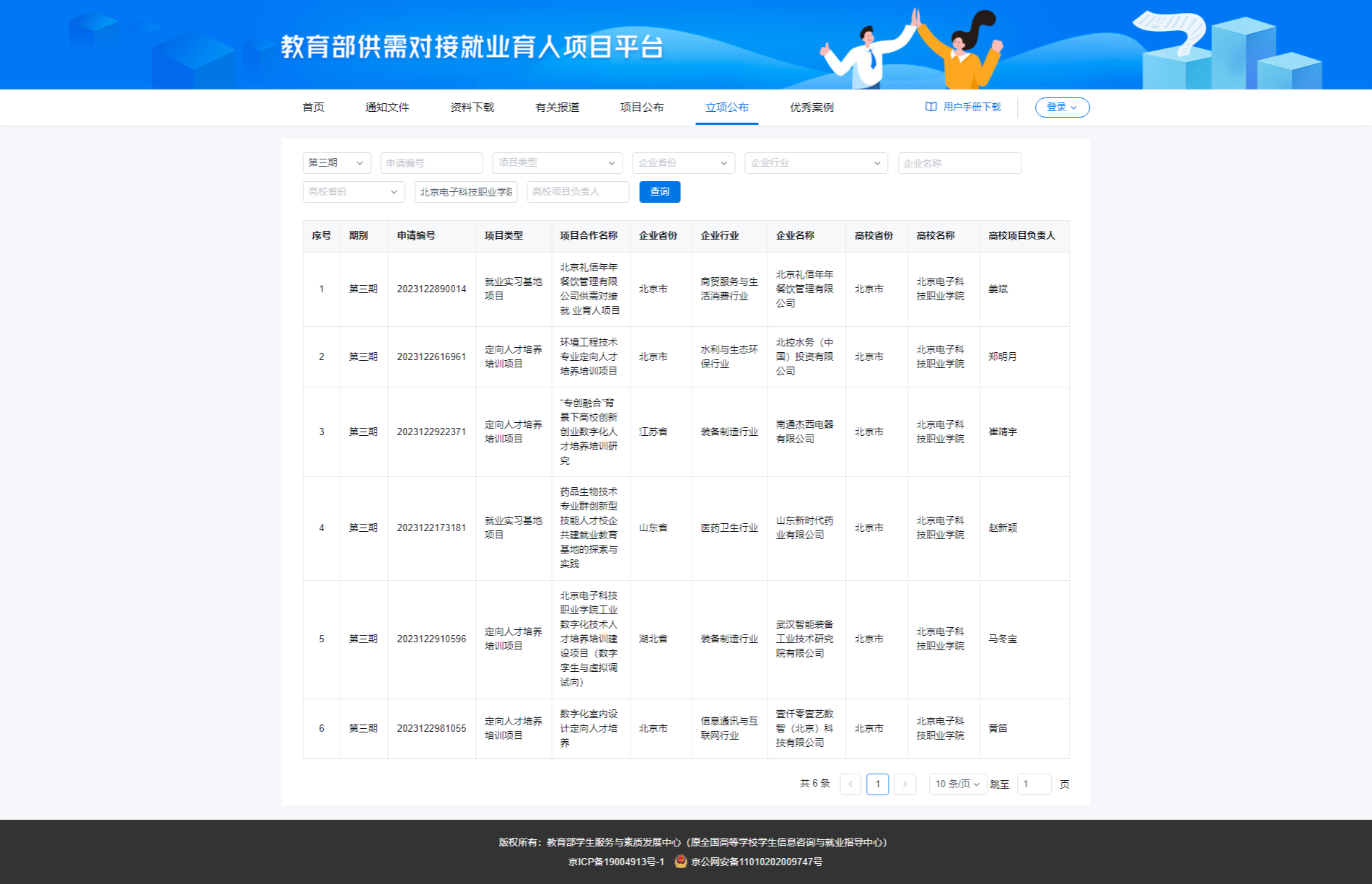Select page 1 in pagination
The image size is (1372, 884).
(877, 784)
